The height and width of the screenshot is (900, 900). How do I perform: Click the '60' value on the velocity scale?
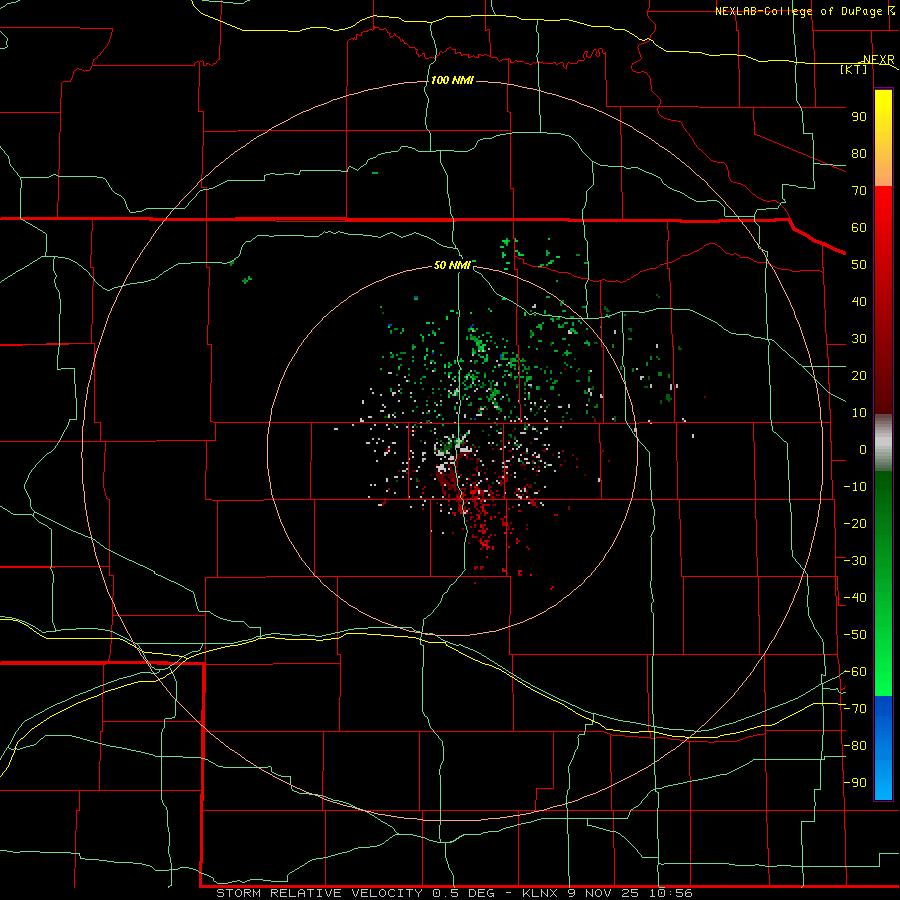859,227
